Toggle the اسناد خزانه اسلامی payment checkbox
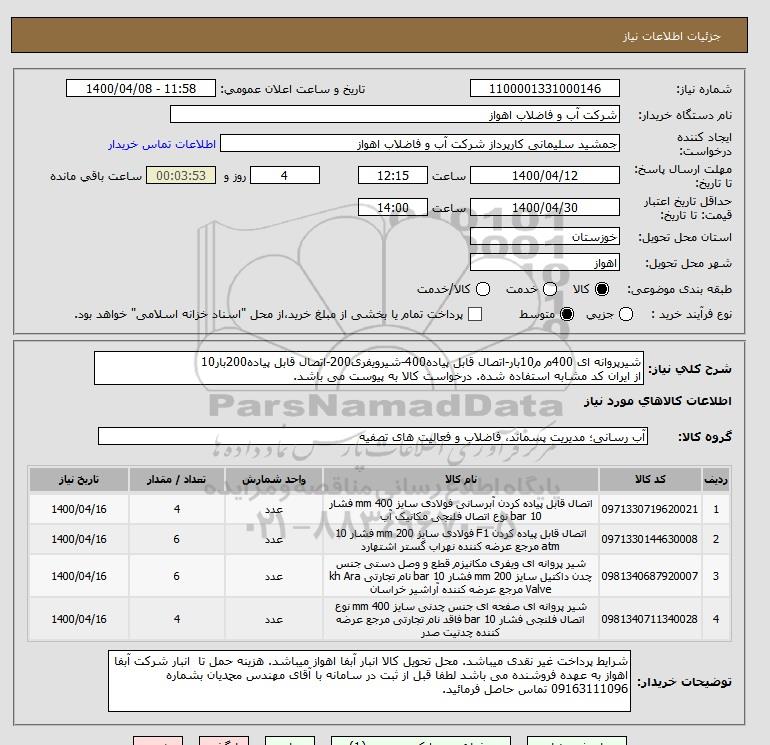 click(x=475, y=314)
